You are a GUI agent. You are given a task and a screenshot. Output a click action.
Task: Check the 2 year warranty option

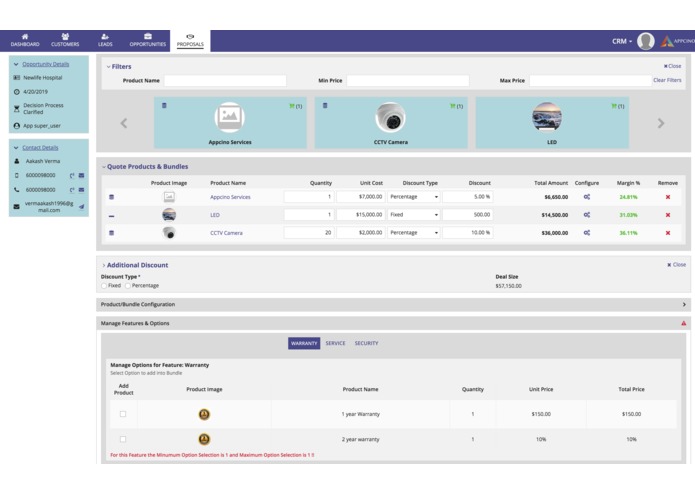123,439
